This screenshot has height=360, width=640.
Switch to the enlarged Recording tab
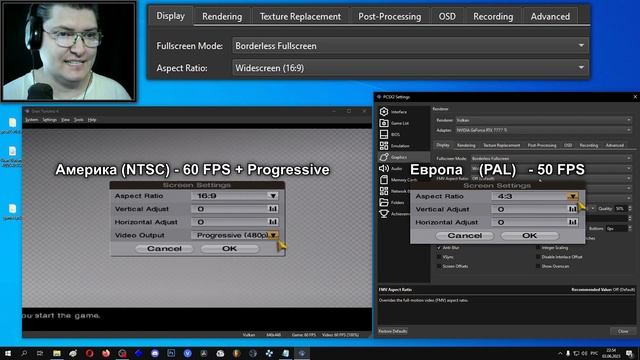coord(493,16)
